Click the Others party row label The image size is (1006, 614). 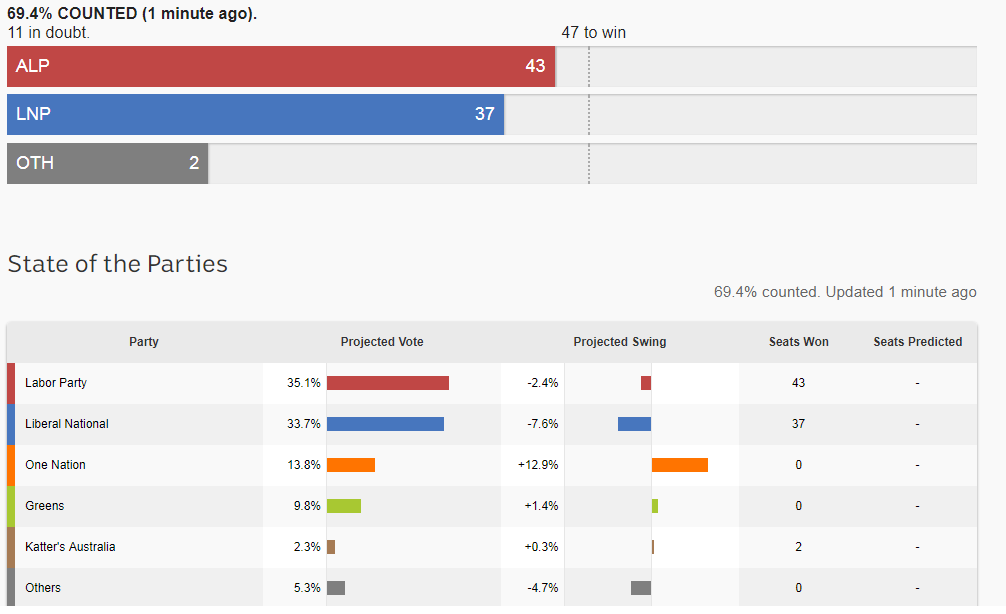pos(43,588)
